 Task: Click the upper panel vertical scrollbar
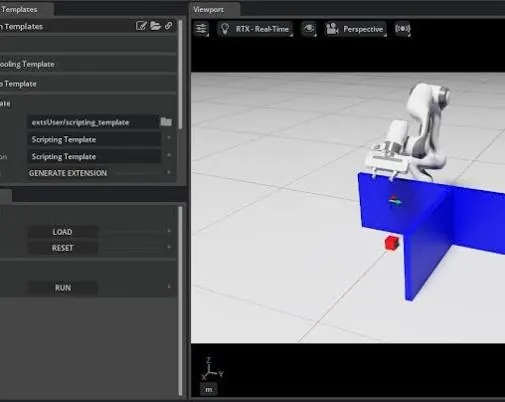(180, 74)
